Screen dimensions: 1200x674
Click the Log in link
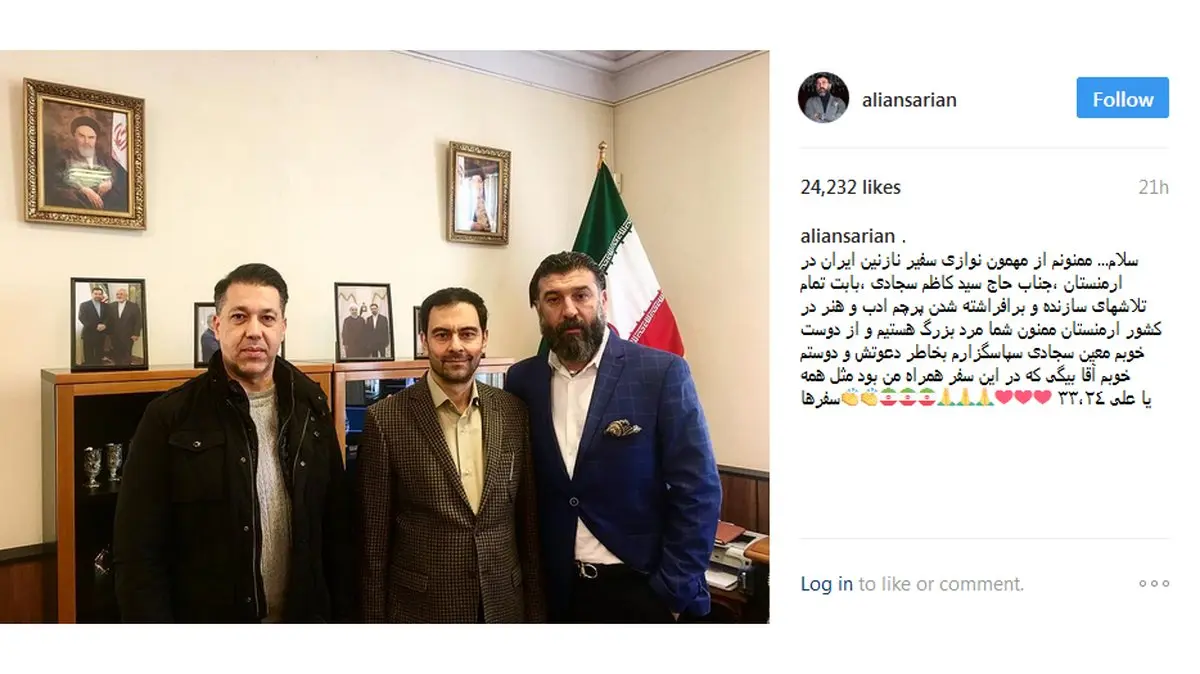tap(826, 584)
